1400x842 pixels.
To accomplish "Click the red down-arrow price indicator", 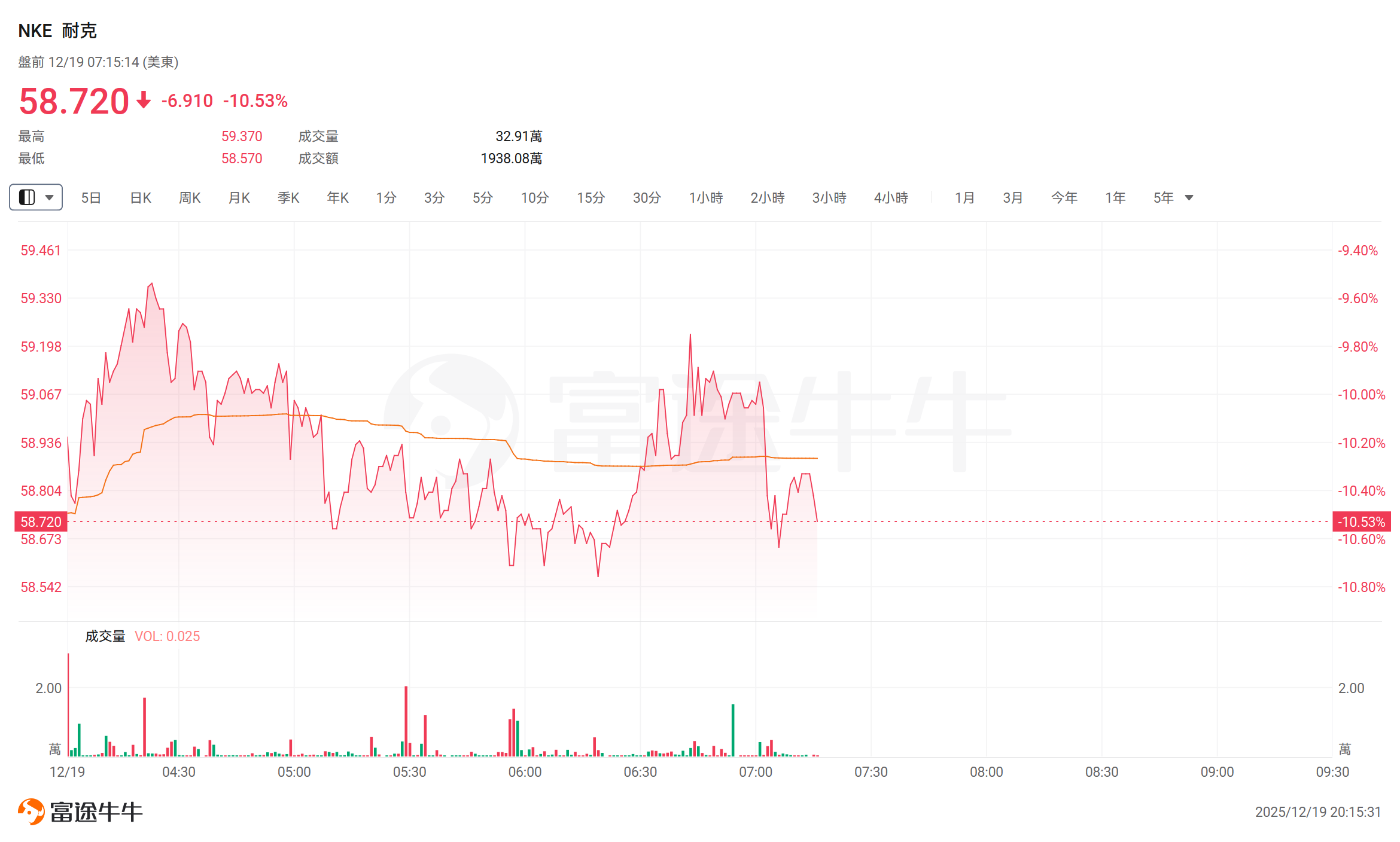I will 144,100.
